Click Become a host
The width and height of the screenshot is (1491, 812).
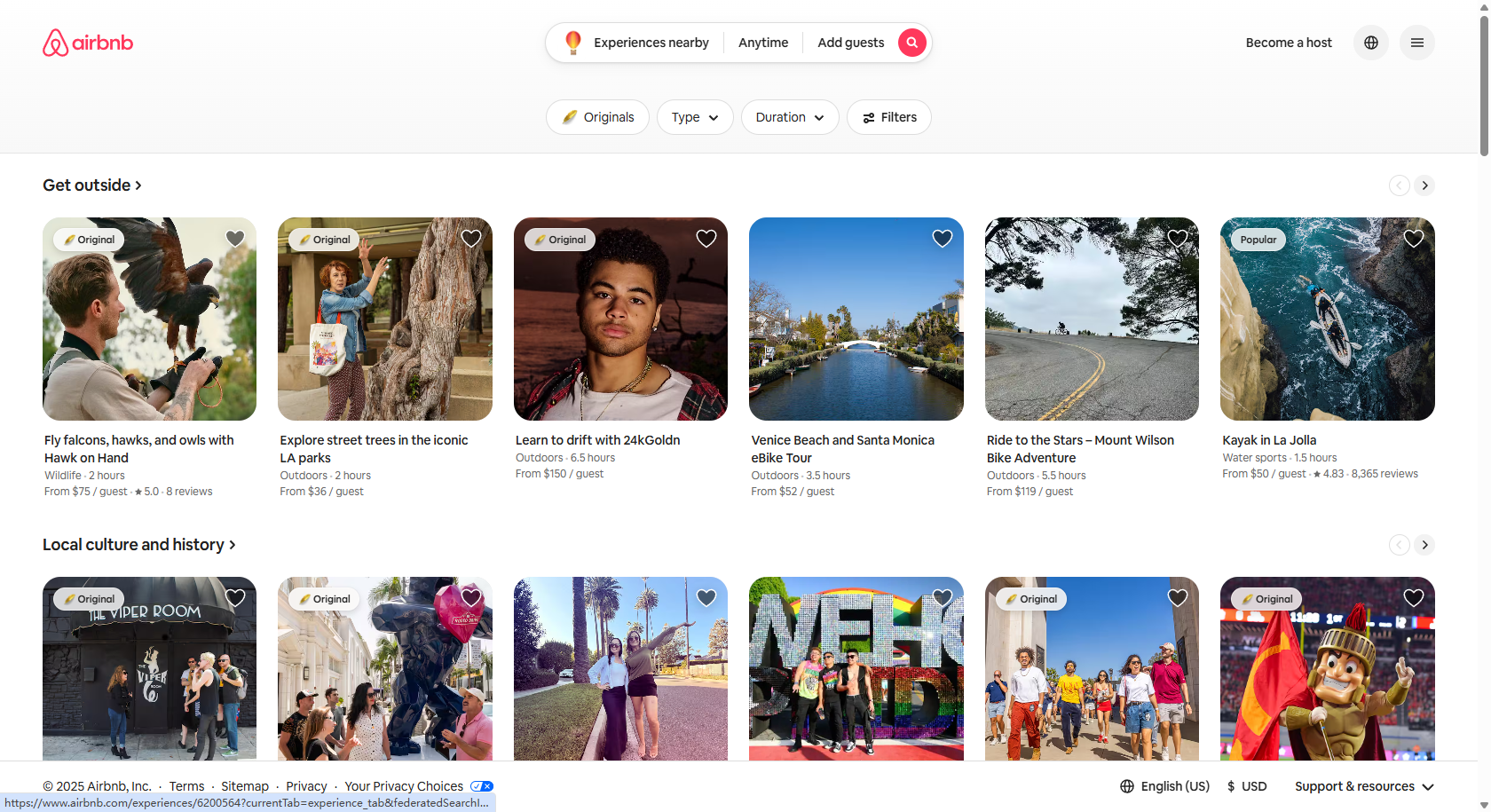pyautogui.click(x=1289, y=42)
